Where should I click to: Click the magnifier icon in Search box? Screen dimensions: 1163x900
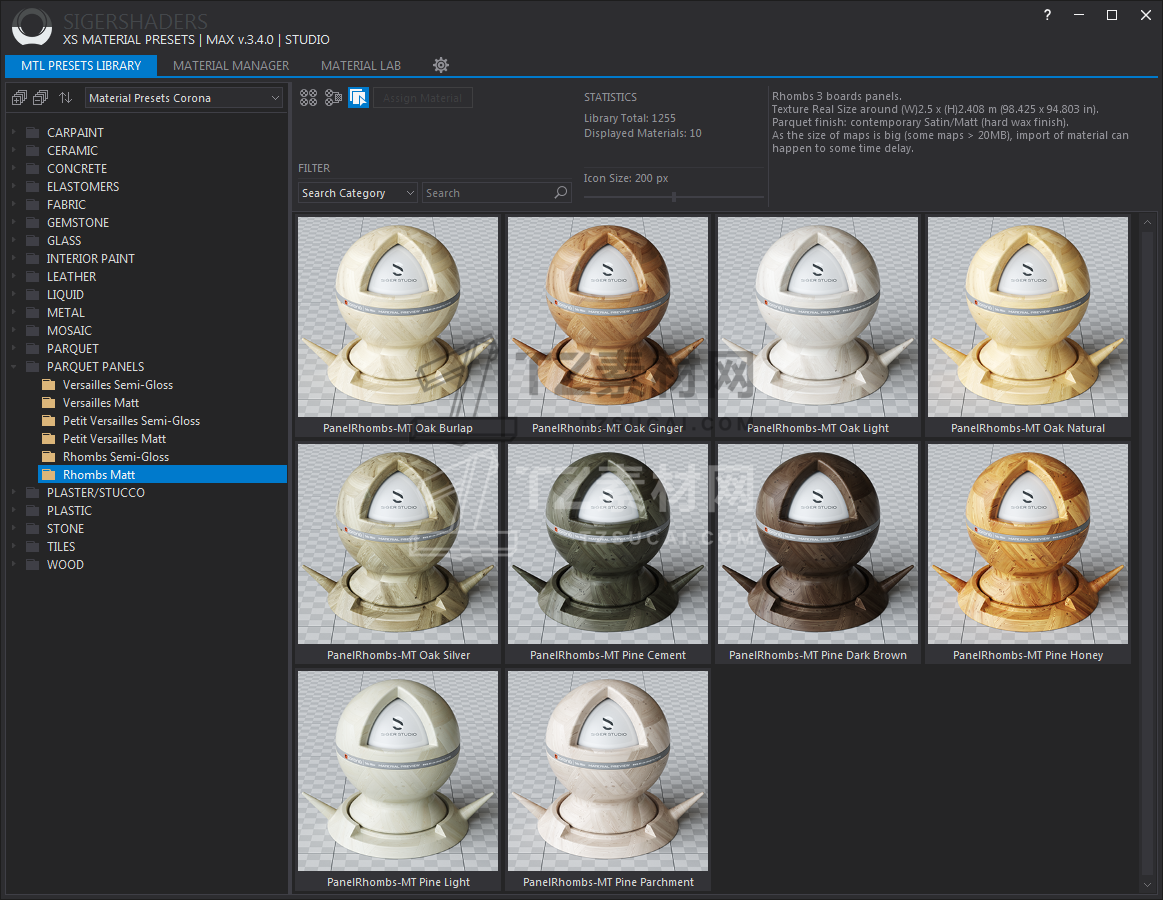coord(561,193)
